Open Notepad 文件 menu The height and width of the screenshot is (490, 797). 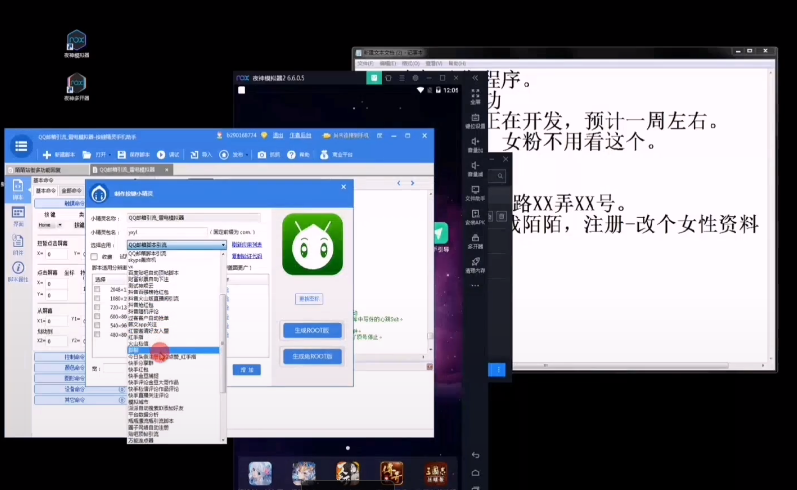point(365,64)
